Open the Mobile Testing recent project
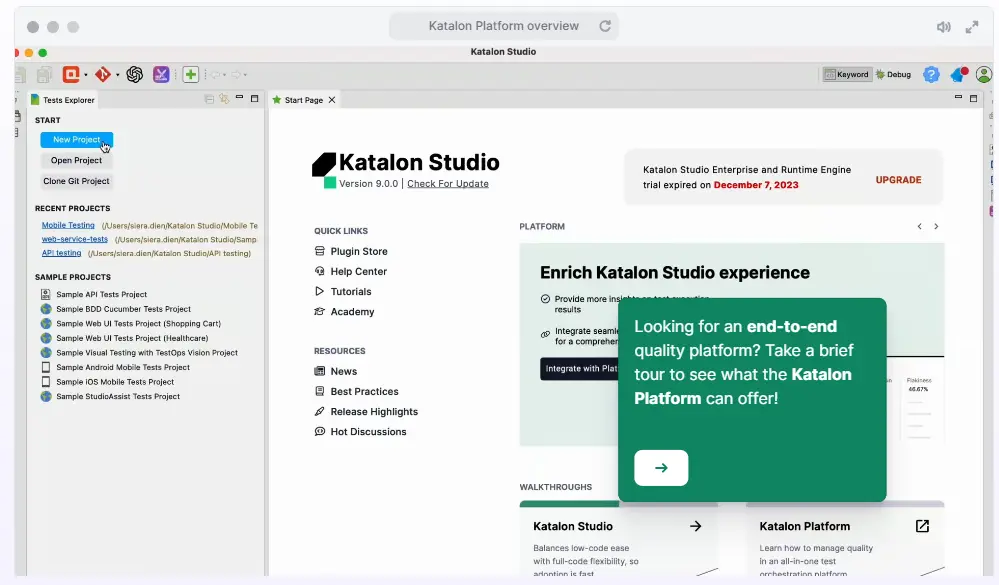 click(x=68, y=226)
